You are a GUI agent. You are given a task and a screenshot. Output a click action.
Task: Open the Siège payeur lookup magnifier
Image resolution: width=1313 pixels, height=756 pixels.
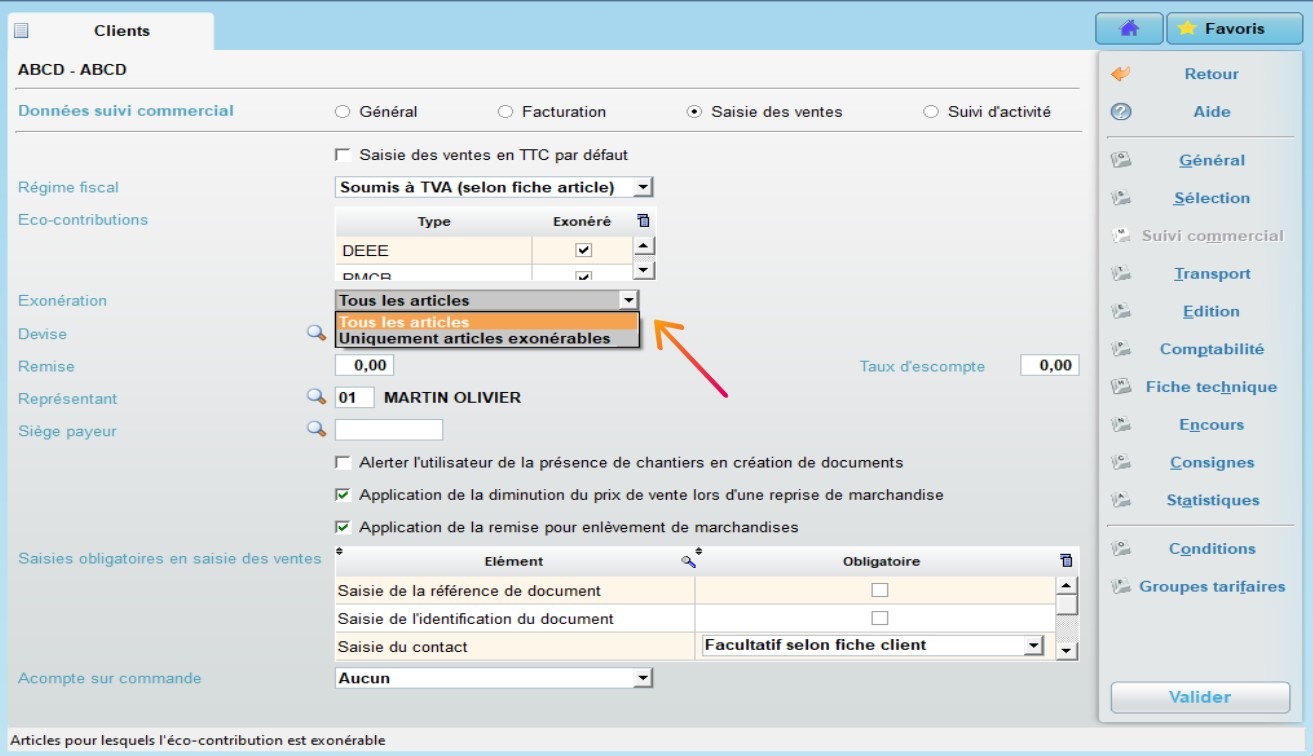click(317, 429)
